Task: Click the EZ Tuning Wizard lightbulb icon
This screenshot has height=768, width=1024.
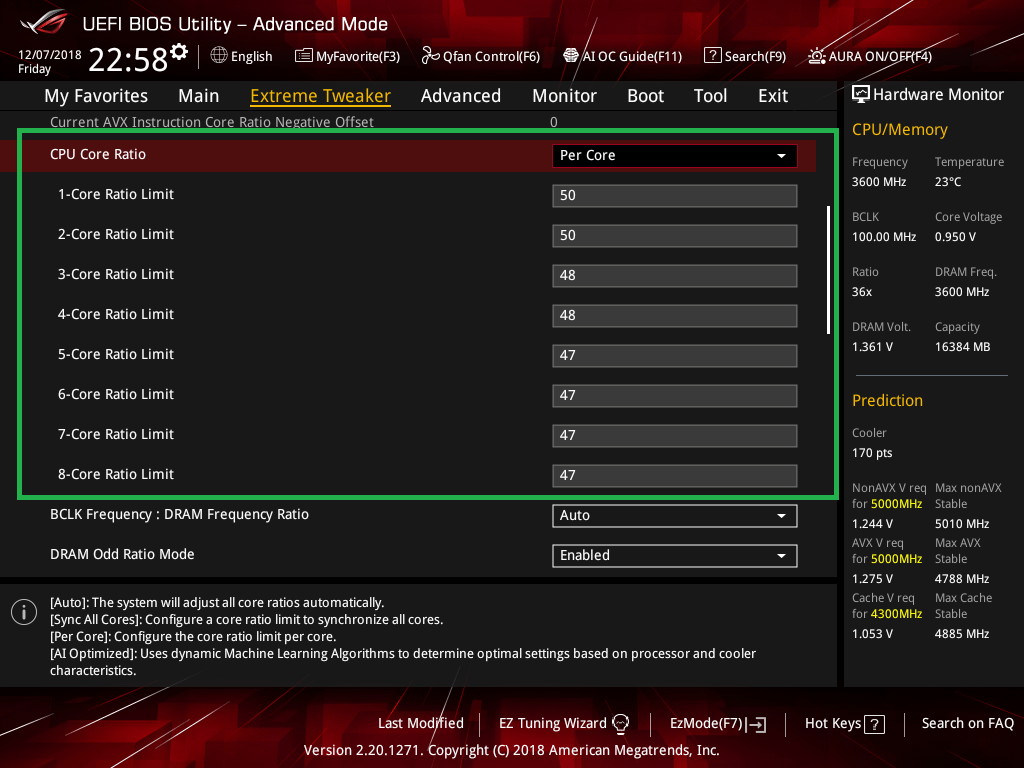Action: (x=620, y=723)
